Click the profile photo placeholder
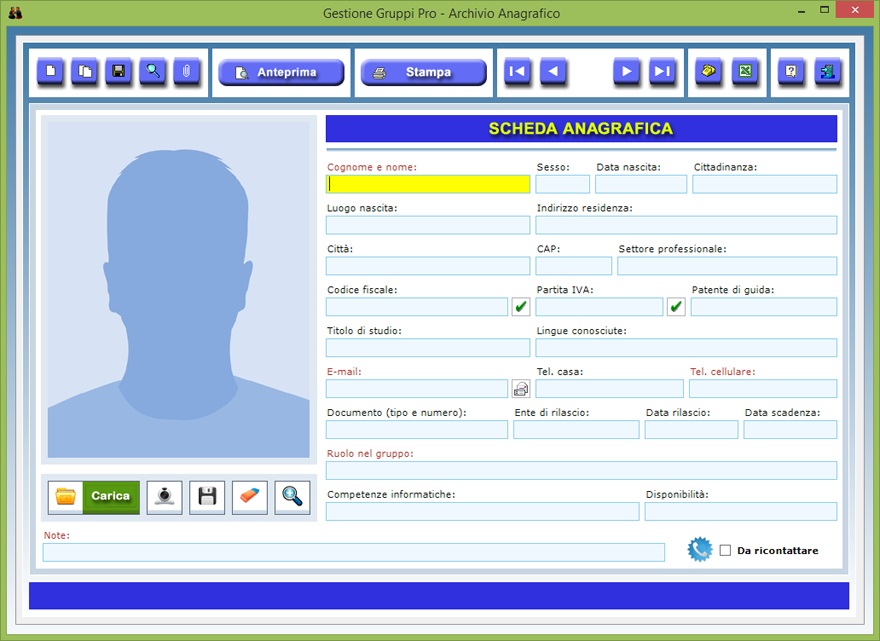The width and height of the screenshot is (880, 641). (178, 289)
